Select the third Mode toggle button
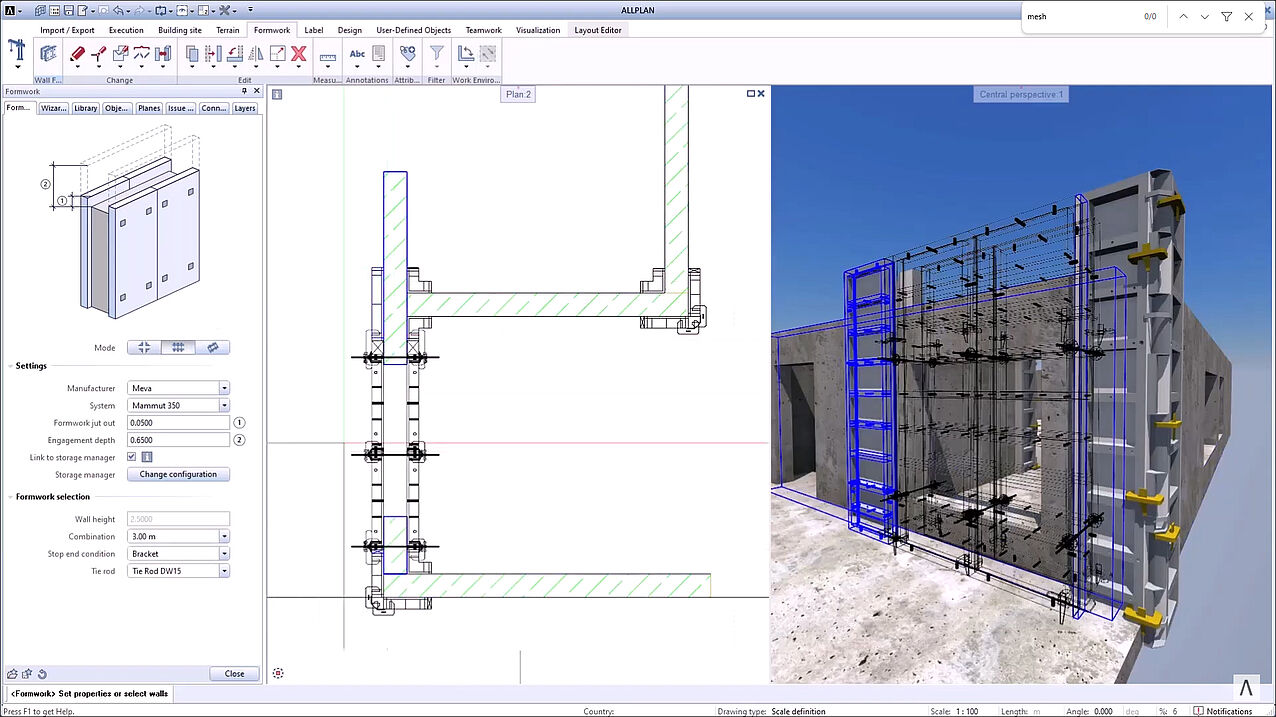1276x717 pixels. click(x=212, y=347)
